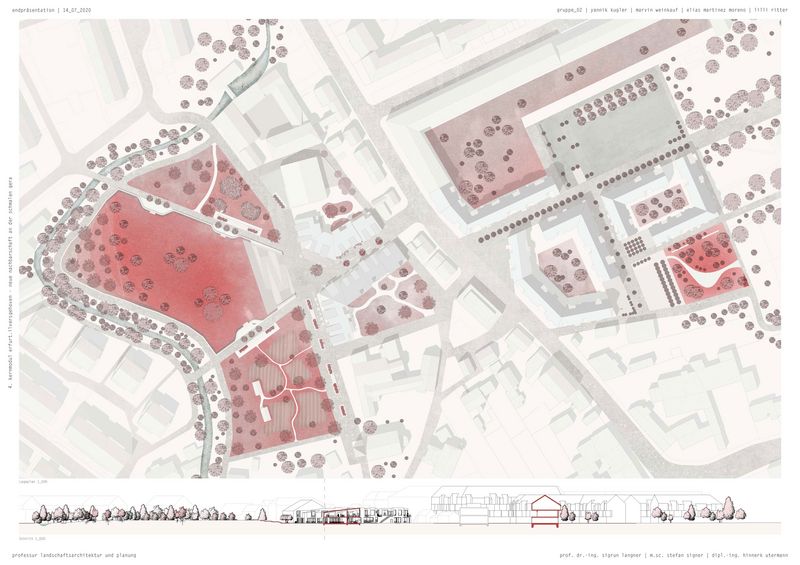The image size is (800, 565).
Task: Click the name "lilli ritter"
Action: 770,9
